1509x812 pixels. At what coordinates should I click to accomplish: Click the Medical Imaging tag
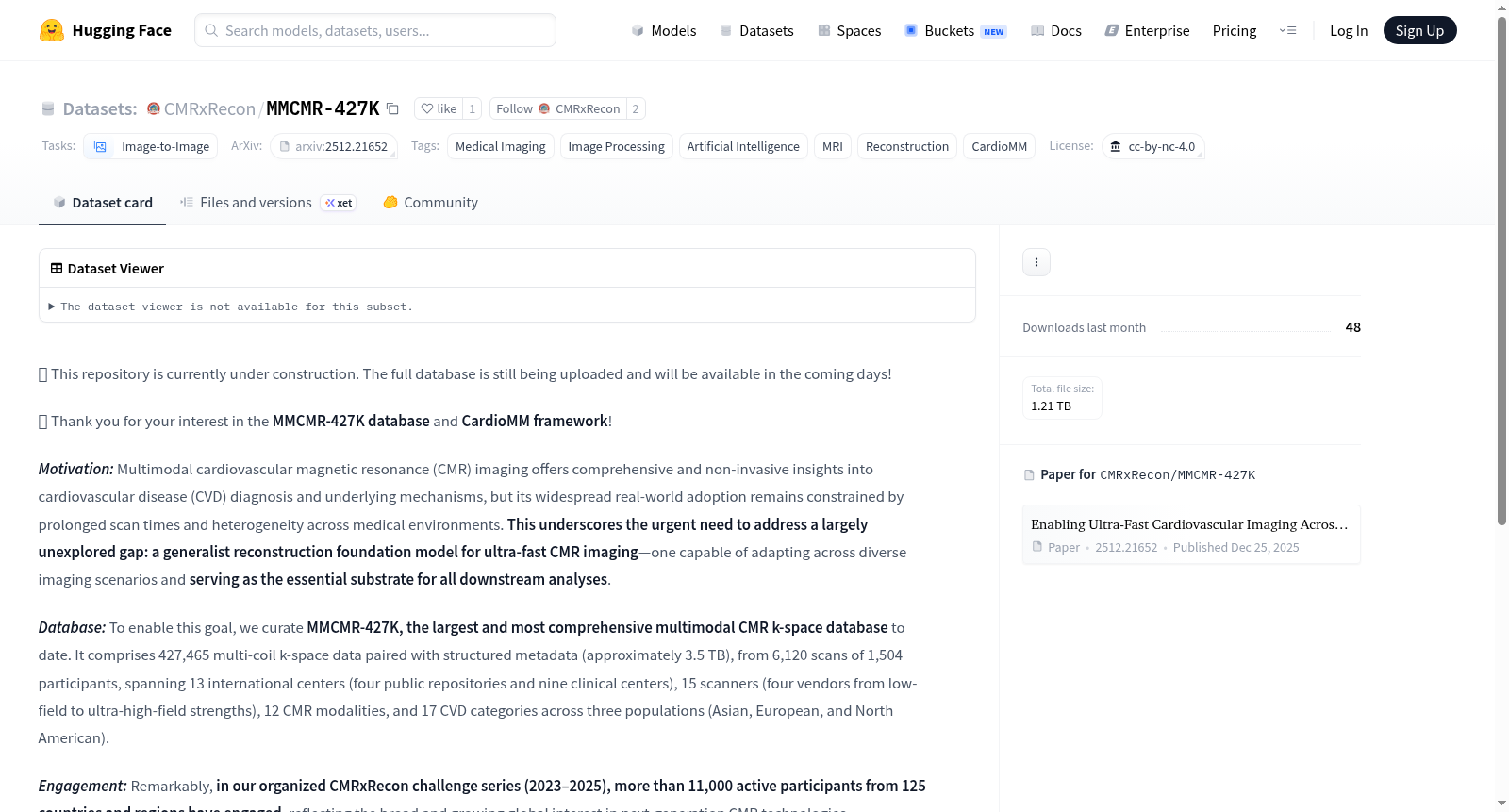tap(501, 146)
